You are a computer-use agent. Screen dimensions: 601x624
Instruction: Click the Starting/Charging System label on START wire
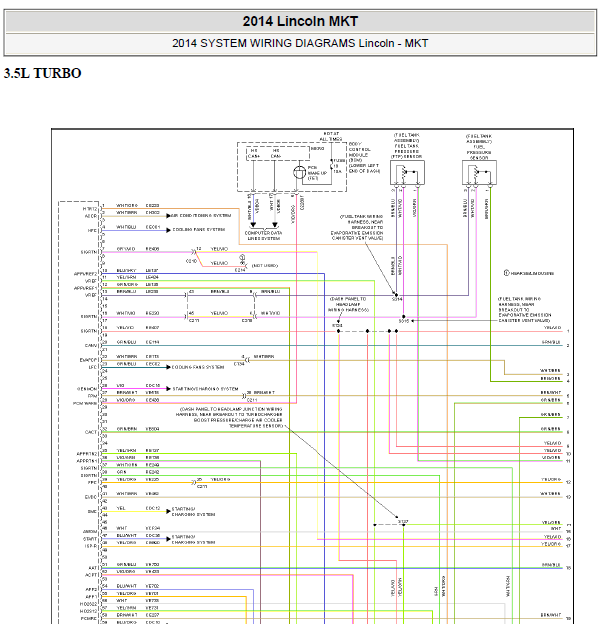(193, 540)
